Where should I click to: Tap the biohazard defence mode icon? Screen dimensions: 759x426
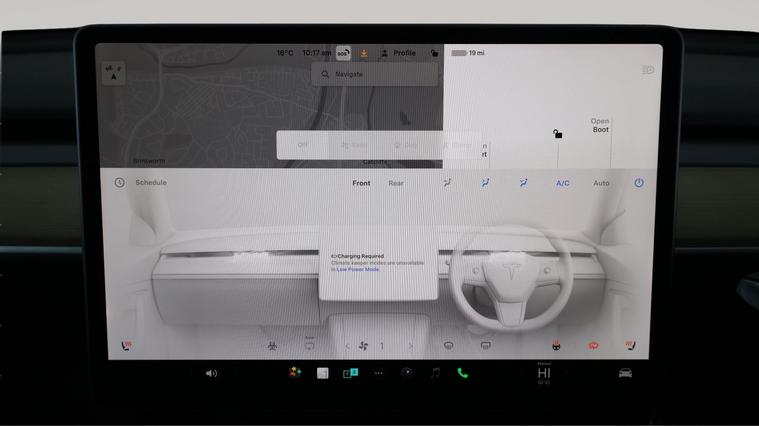(x=270, y=346)
